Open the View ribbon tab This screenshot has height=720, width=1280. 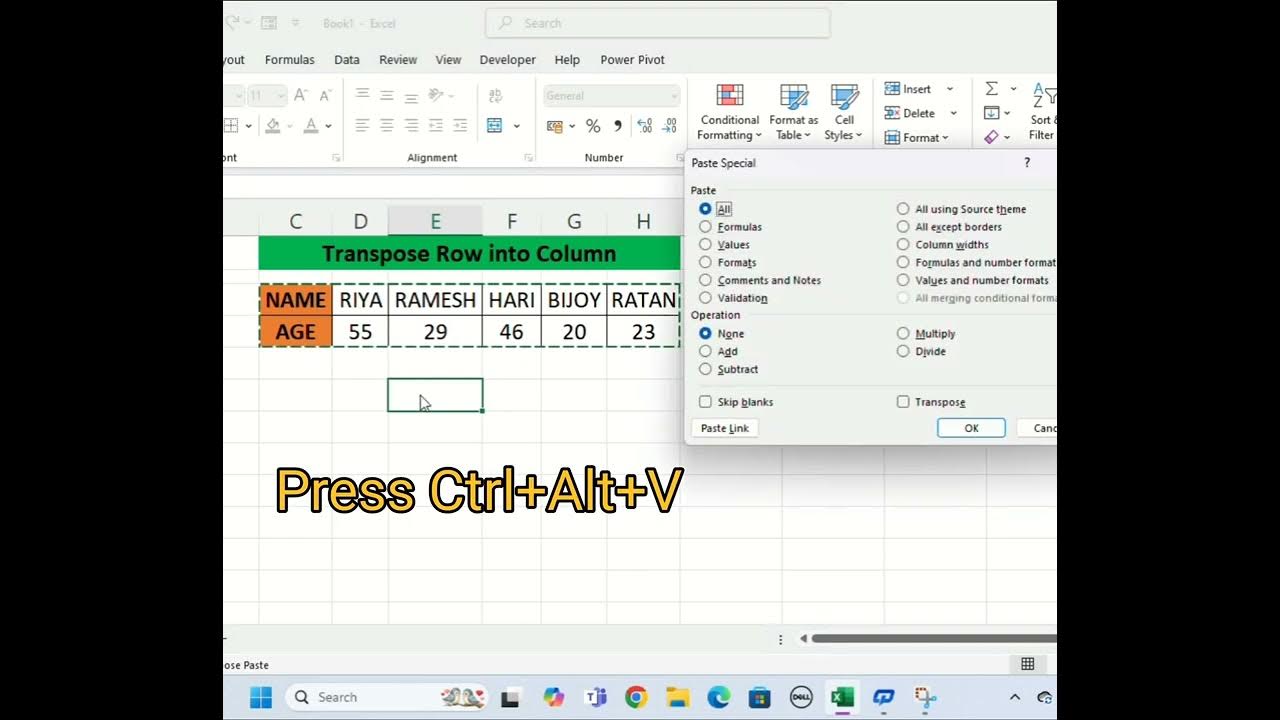pyautogui.click(x=448, y=60)
